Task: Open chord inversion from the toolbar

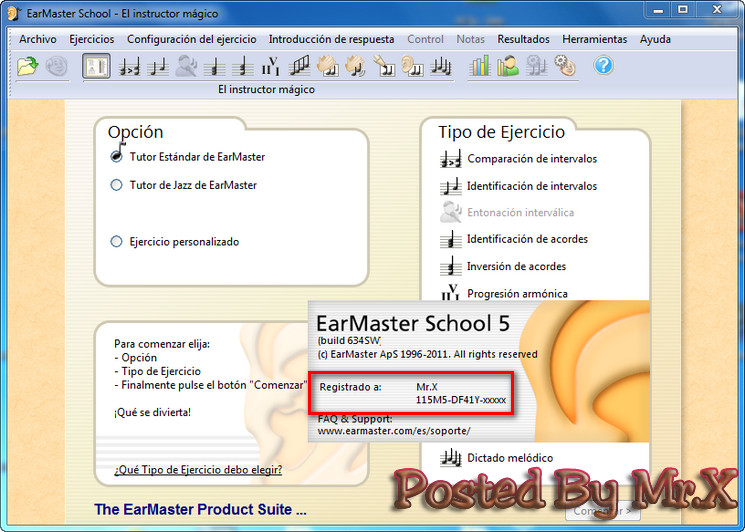Action: (242, 66)
